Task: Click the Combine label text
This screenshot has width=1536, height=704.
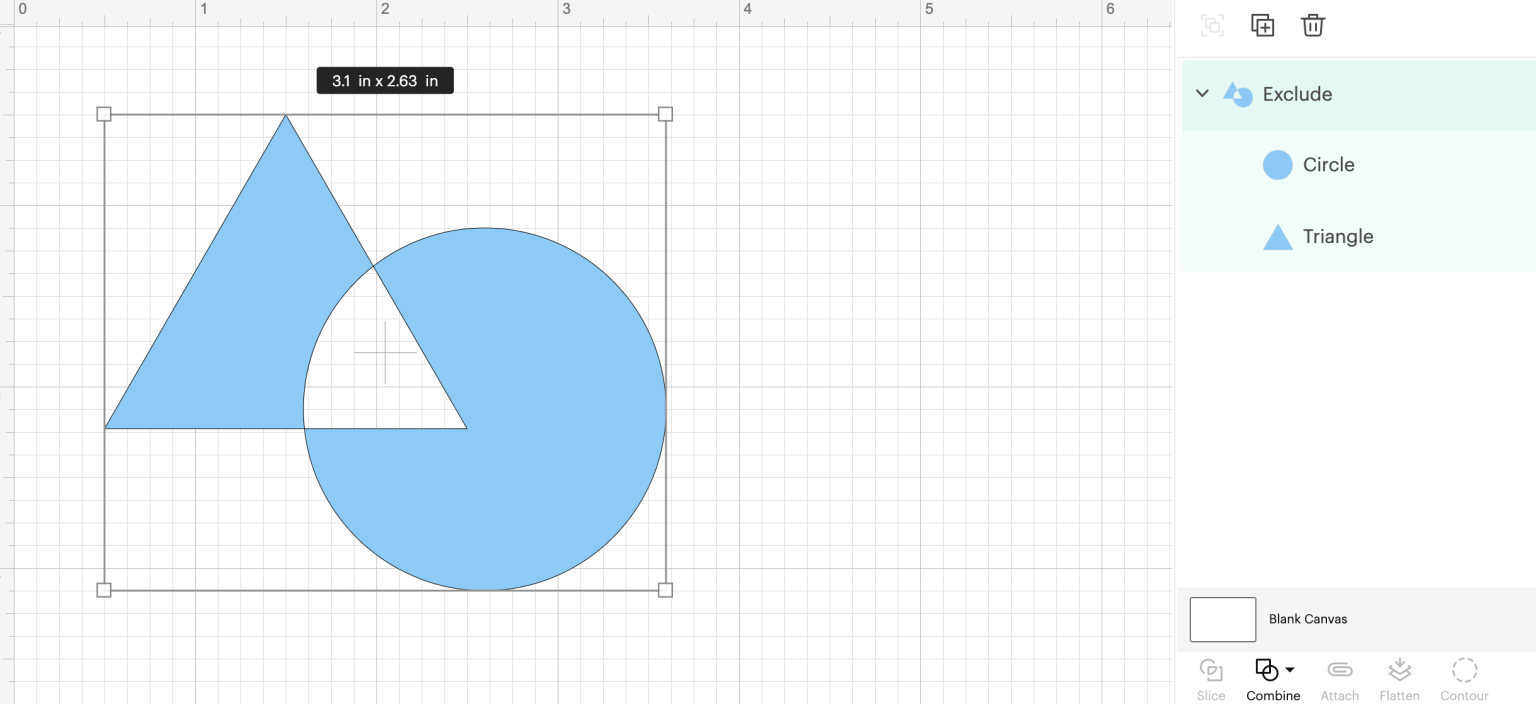Action: tap(1273, 694)
